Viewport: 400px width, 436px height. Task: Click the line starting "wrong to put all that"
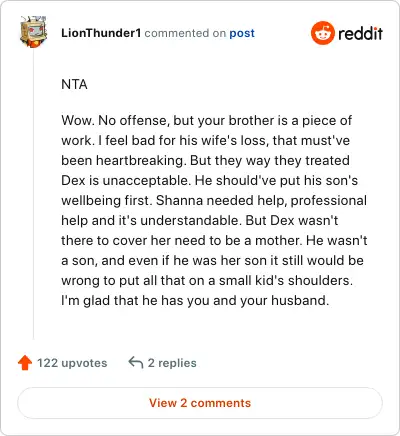207,280
